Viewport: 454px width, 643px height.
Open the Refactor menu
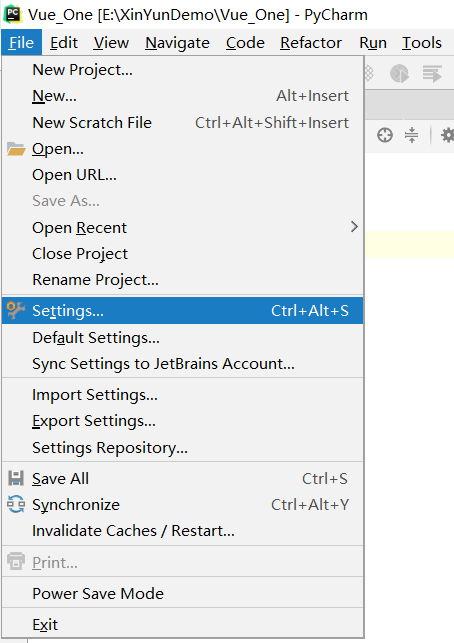click(311, 43)
